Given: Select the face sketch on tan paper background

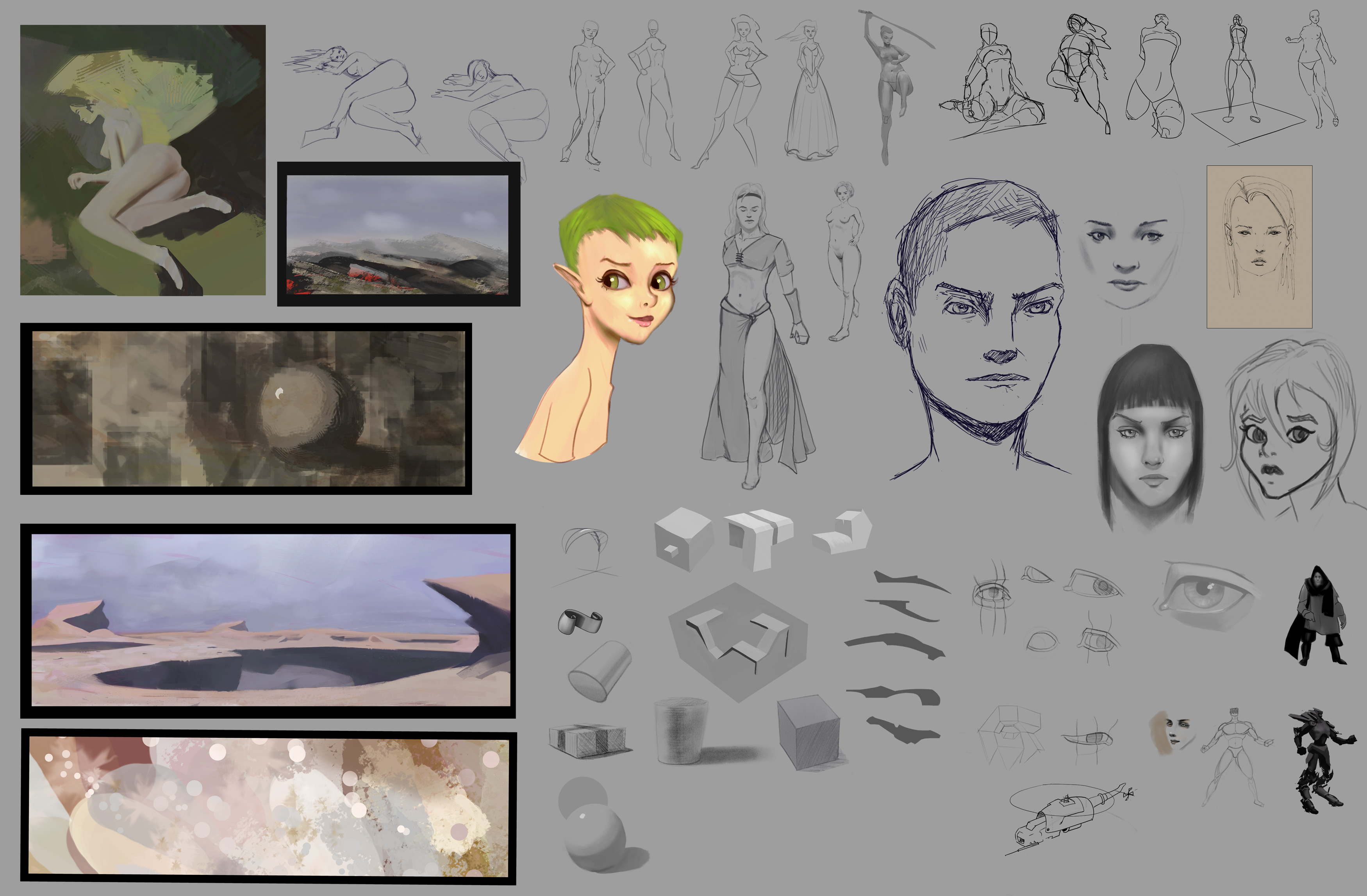Looking at the screenshot, I should click(x=1259, y=247).
